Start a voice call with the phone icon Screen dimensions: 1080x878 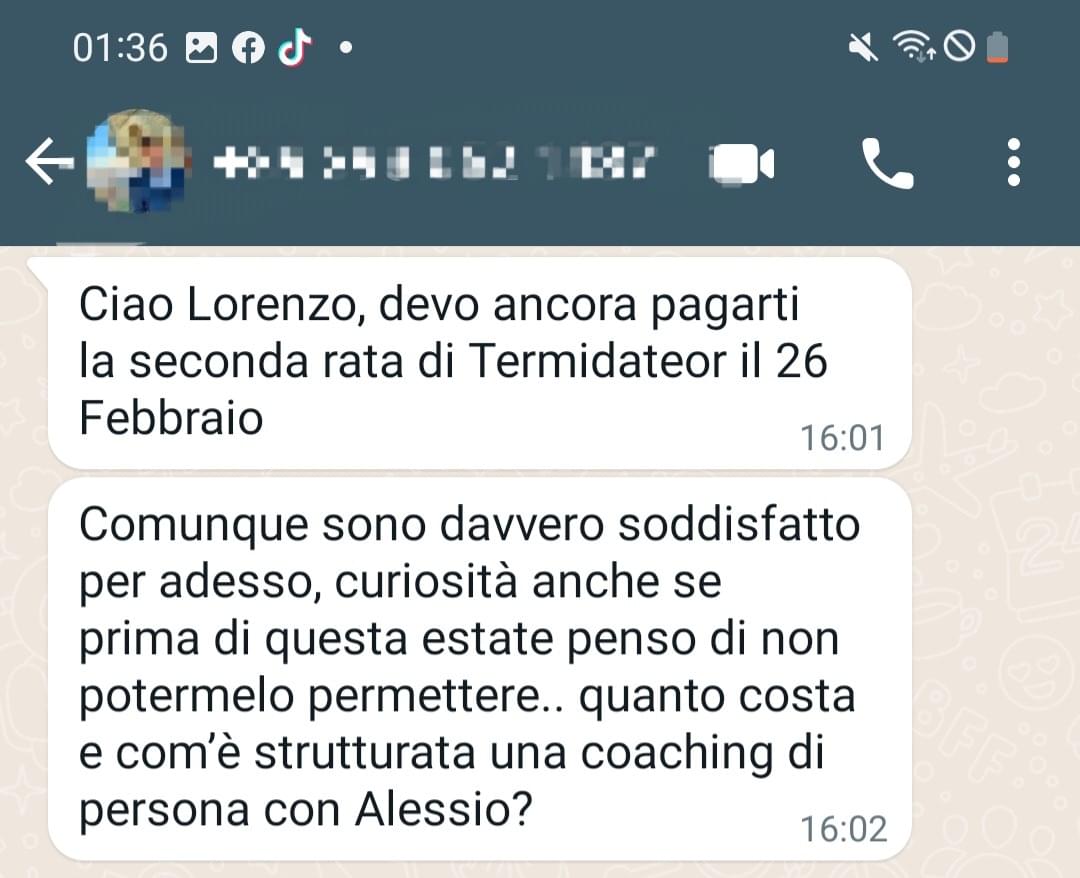pos(888,163)
